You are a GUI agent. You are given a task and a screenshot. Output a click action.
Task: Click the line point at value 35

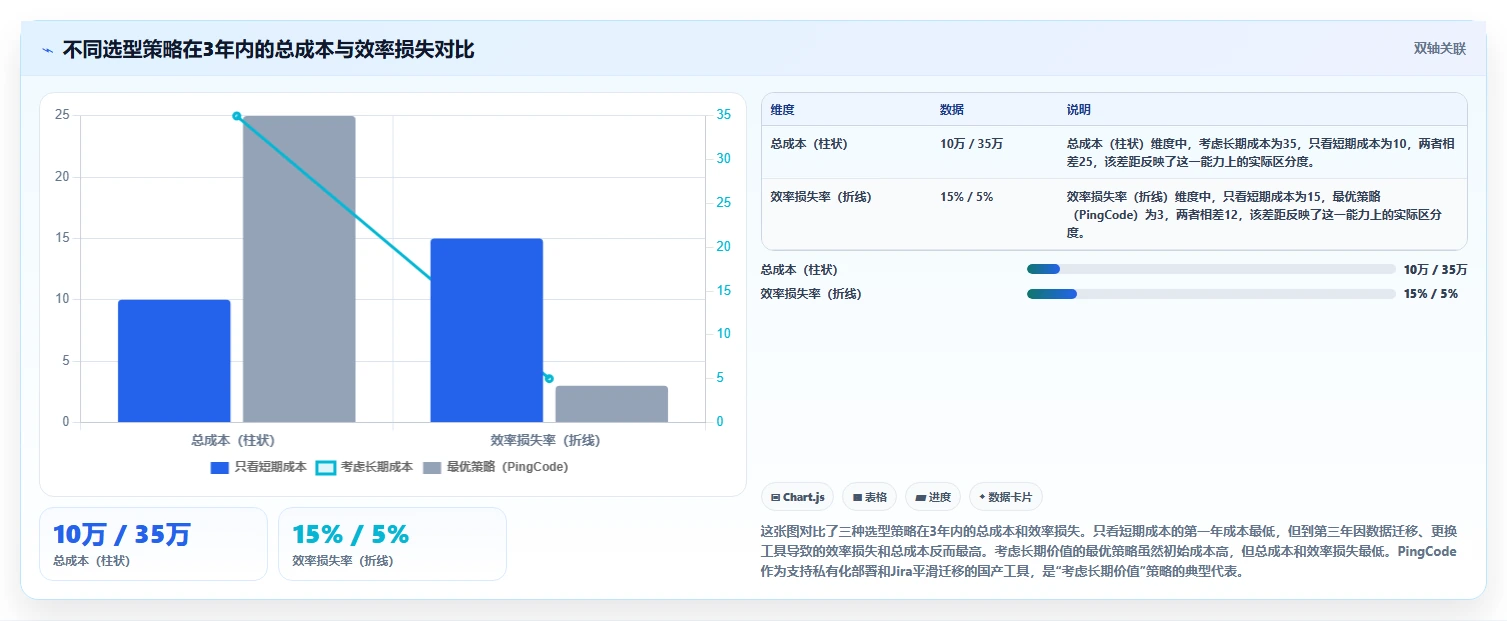[x=237, y=116]
